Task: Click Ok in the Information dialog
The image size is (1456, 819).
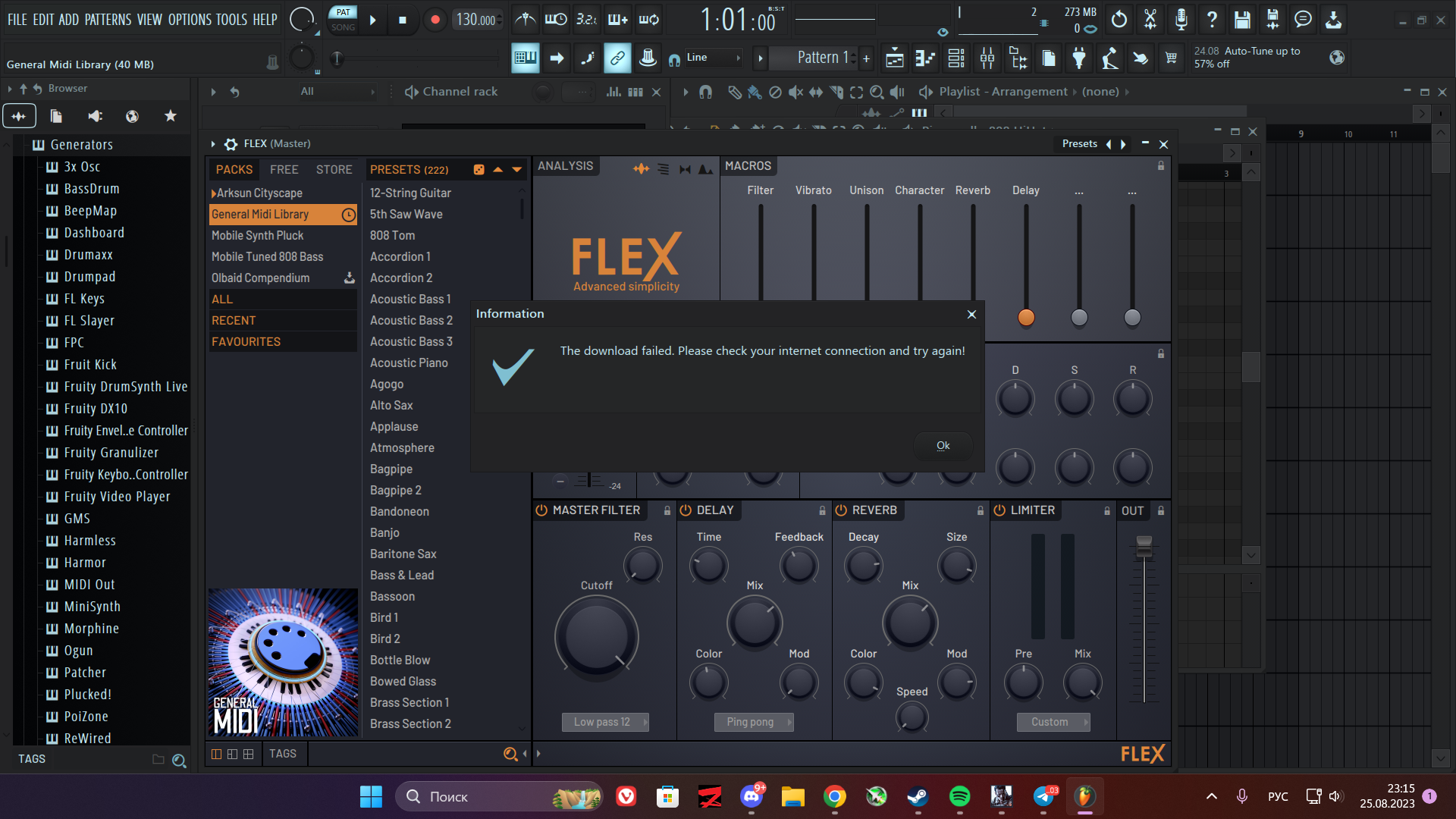Action: pos(943,446)
